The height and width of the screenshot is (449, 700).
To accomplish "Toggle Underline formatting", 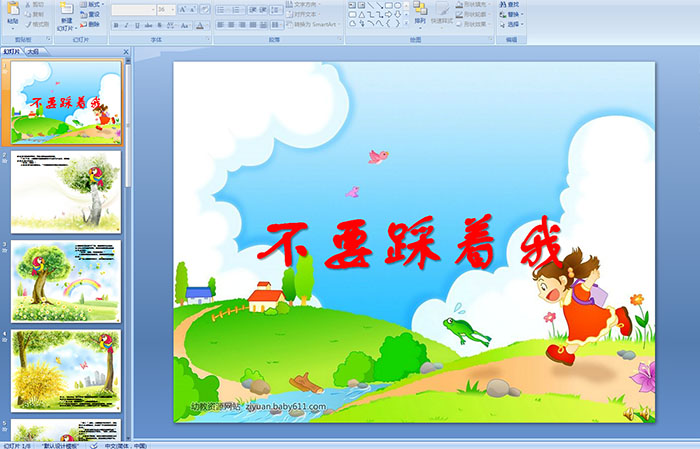I will tap(138, 24).
